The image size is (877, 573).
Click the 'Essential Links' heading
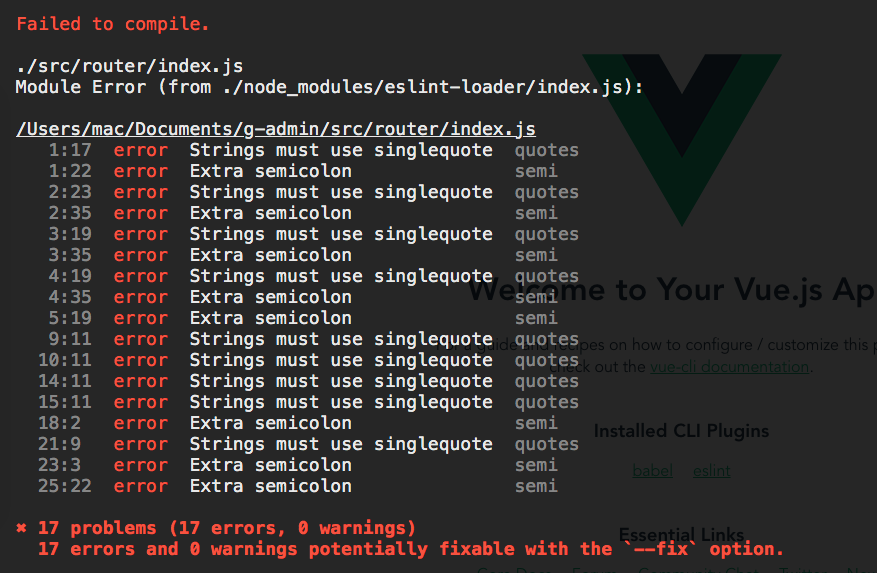[681, 534]
